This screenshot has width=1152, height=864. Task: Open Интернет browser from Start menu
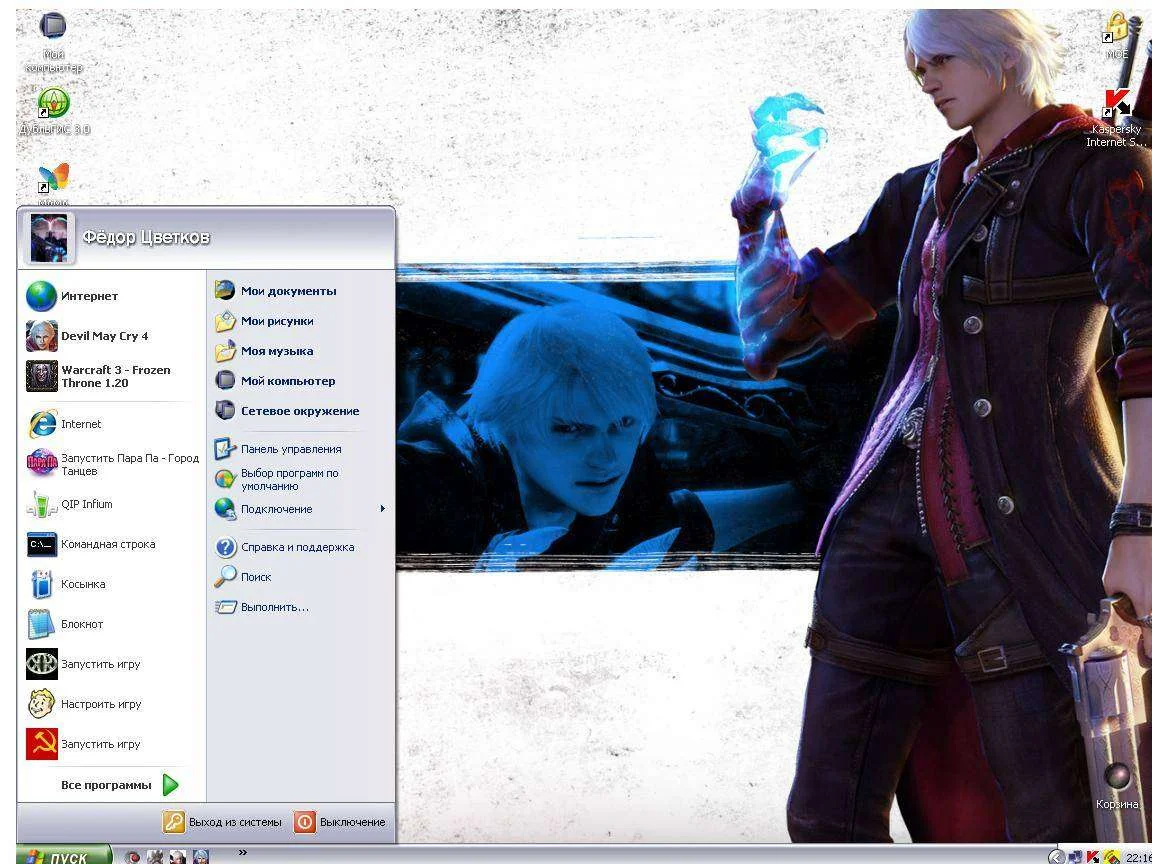(x=112, y=296)
